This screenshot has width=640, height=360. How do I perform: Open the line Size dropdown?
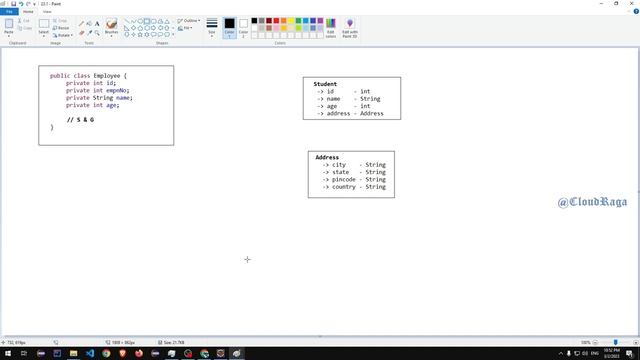(212, 28)
